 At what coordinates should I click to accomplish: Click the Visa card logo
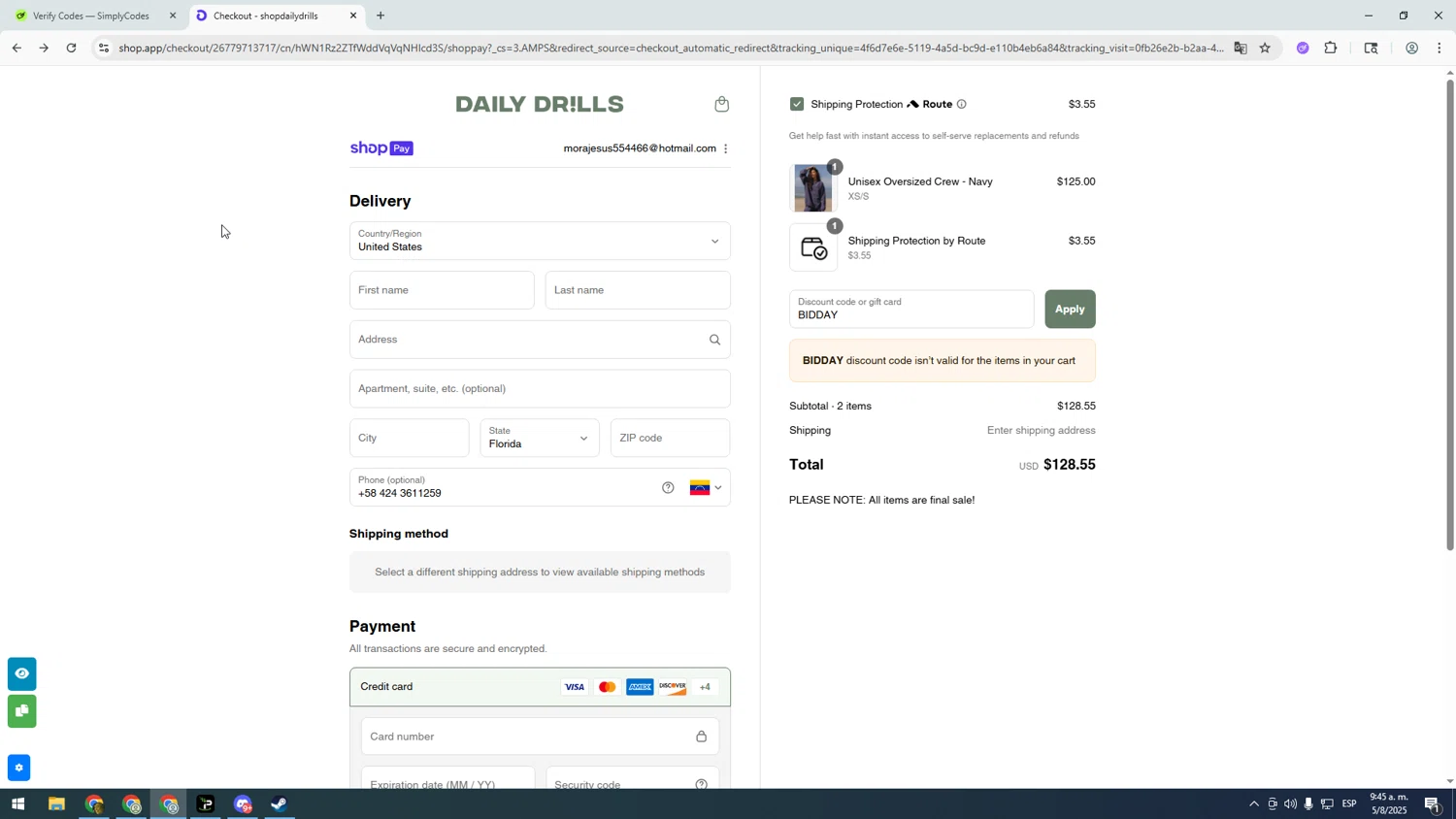[575, 687]
